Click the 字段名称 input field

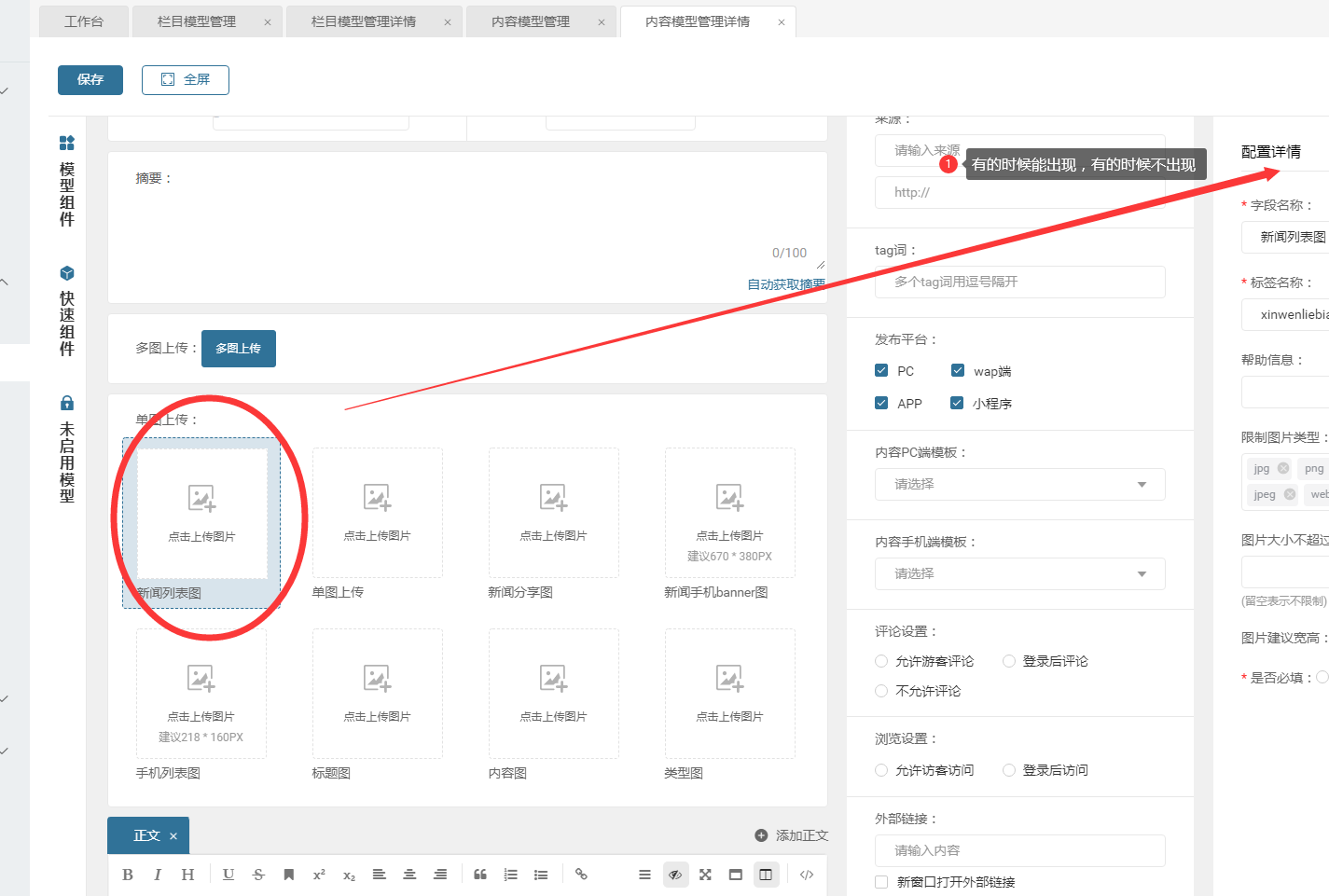click(x=1285, y=238)
